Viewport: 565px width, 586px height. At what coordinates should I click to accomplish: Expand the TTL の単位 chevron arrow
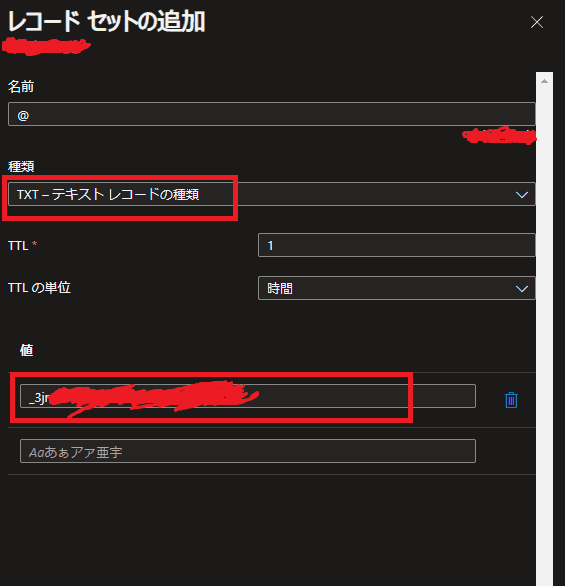(522, 289)
